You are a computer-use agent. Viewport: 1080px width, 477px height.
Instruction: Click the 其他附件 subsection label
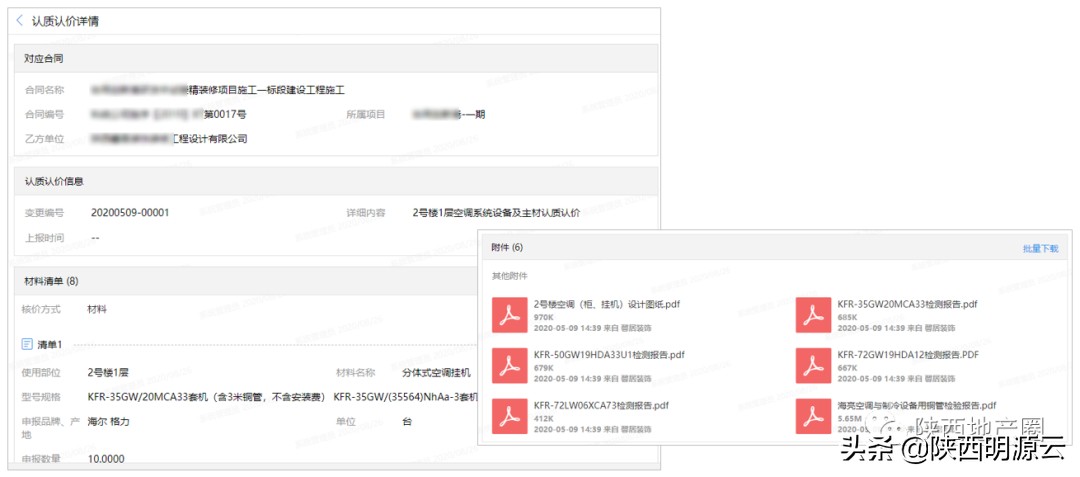(510, 276)
